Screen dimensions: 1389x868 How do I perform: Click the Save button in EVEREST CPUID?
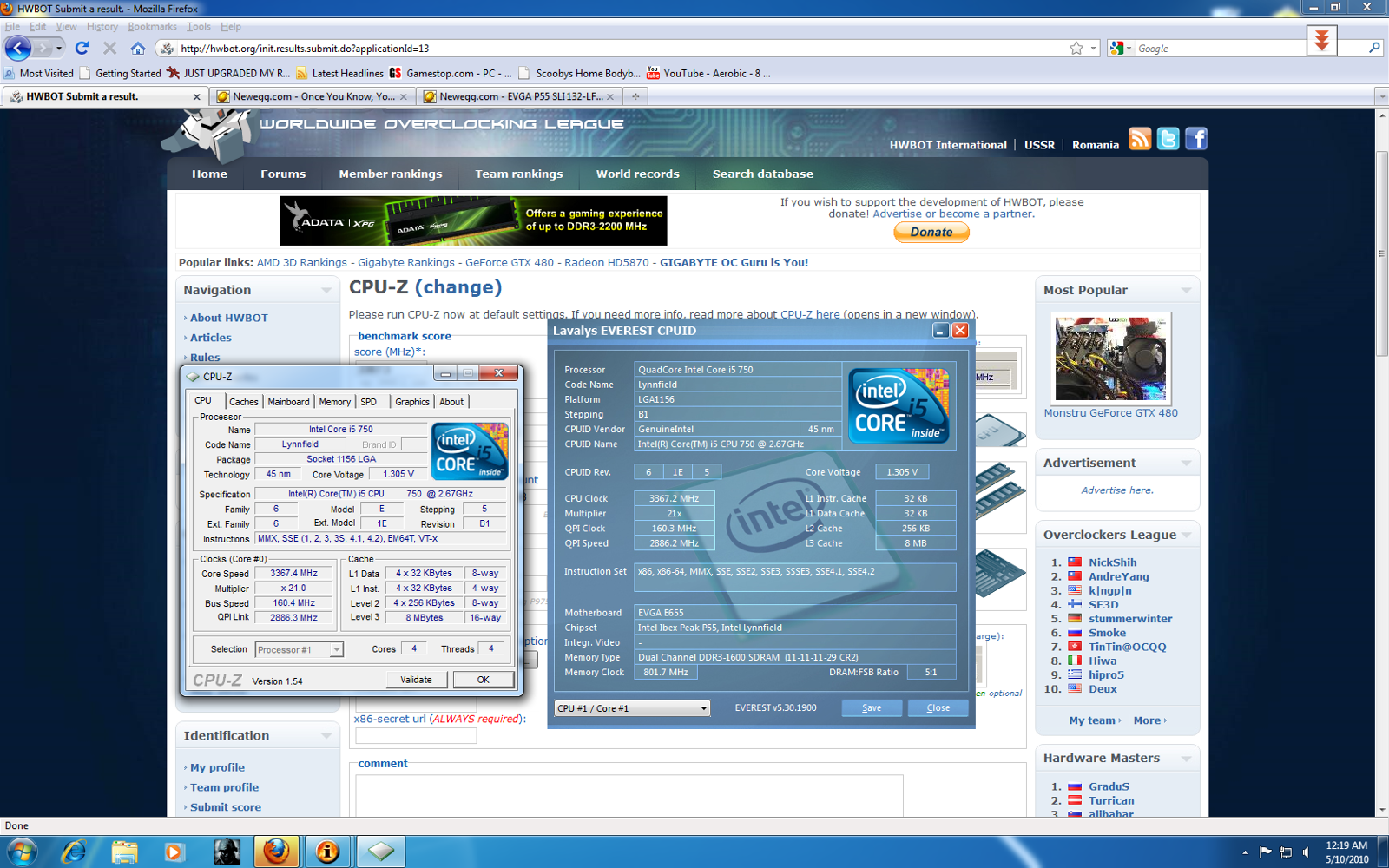tap(872, 708)
